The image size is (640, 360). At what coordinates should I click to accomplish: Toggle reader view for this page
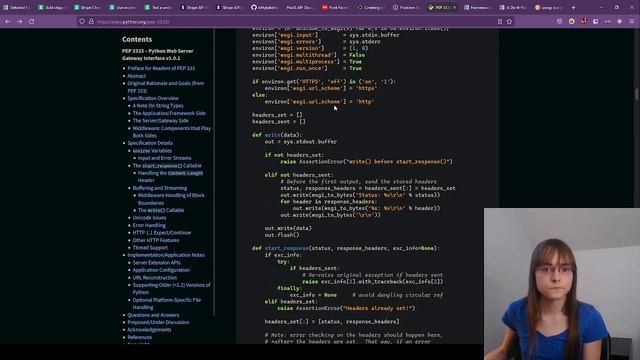click(x=500, y=22)
